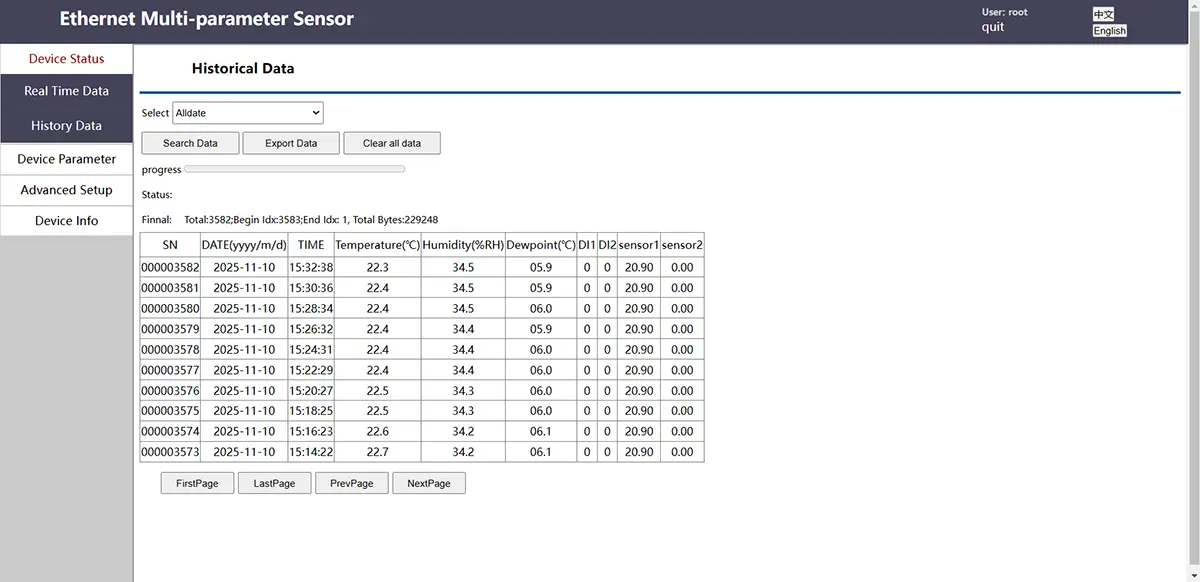Viewport: 1200px width, 582px height.
Task: Select record SN 000003573
Action: [170, 452]
